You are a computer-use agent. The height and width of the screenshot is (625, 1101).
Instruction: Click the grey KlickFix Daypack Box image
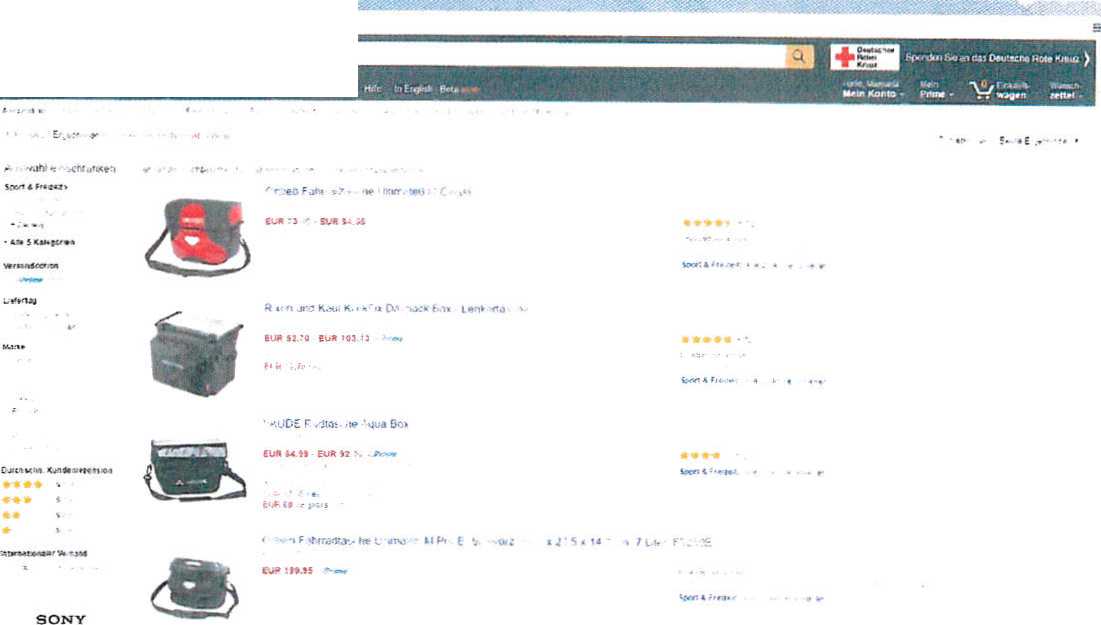click(197, 354)
